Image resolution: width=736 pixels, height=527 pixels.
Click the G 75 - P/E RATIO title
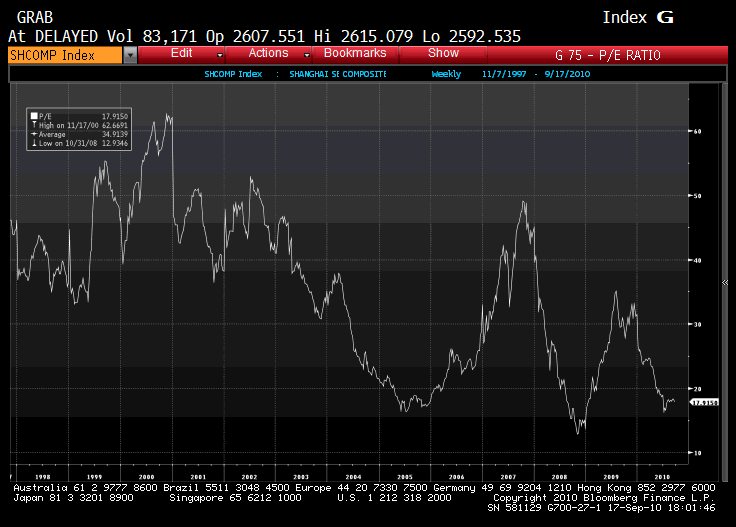point(607,55)
